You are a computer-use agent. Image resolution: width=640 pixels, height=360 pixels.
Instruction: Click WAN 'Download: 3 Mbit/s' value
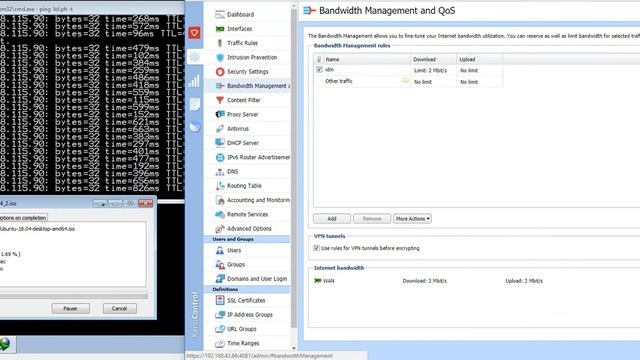424,281
